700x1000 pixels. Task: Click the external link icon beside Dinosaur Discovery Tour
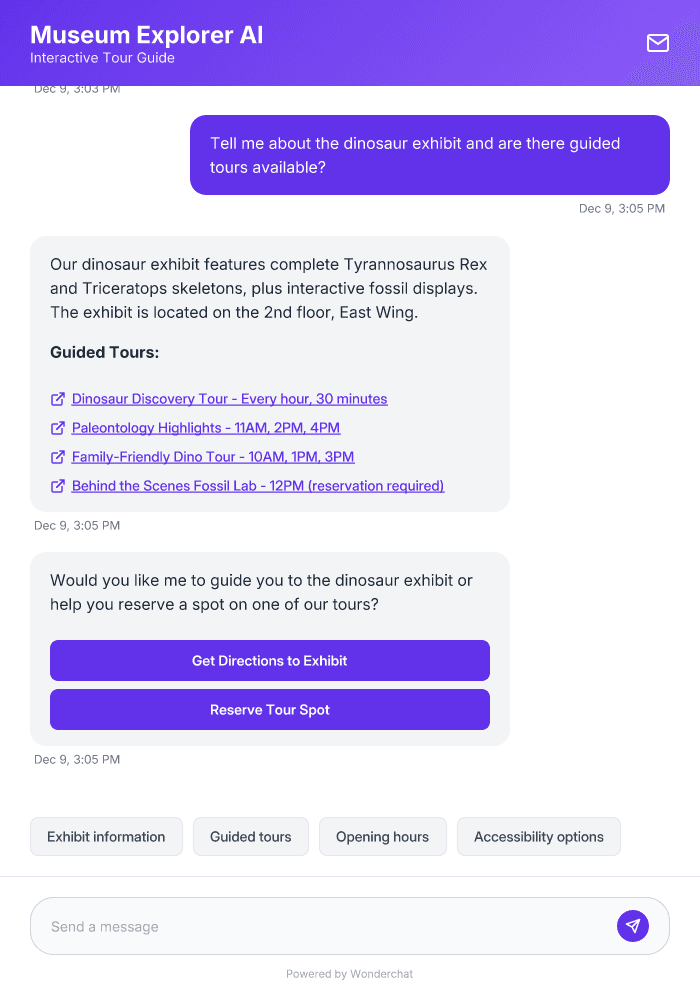pyautogui.click(x=57, y=399)
